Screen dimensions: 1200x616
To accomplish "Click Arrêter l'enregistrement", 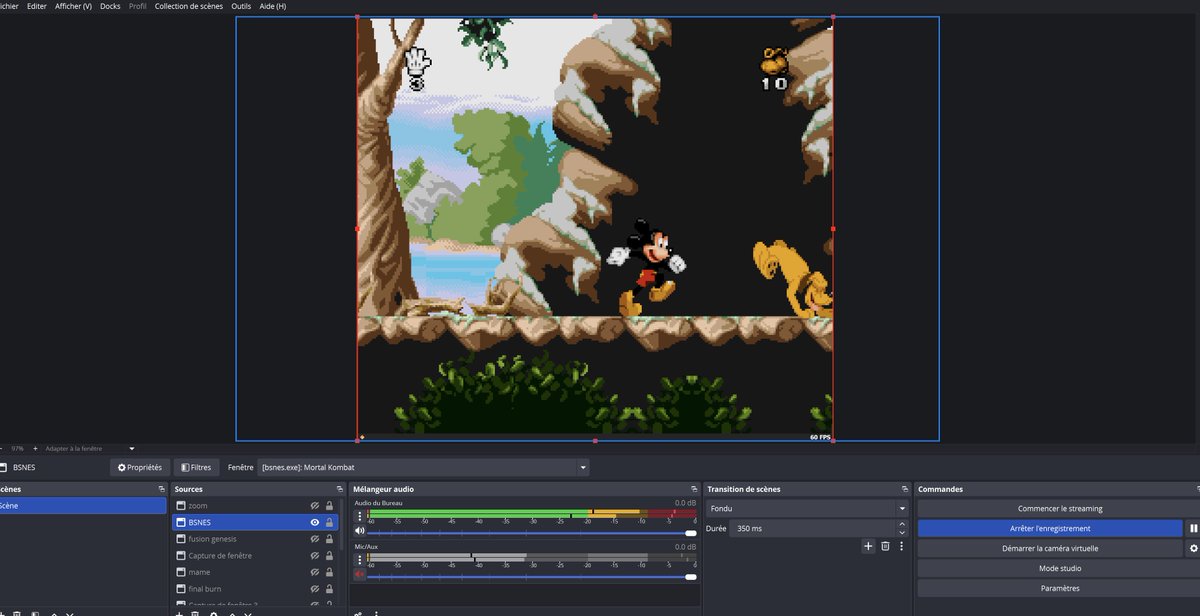I will [1050, 528].
